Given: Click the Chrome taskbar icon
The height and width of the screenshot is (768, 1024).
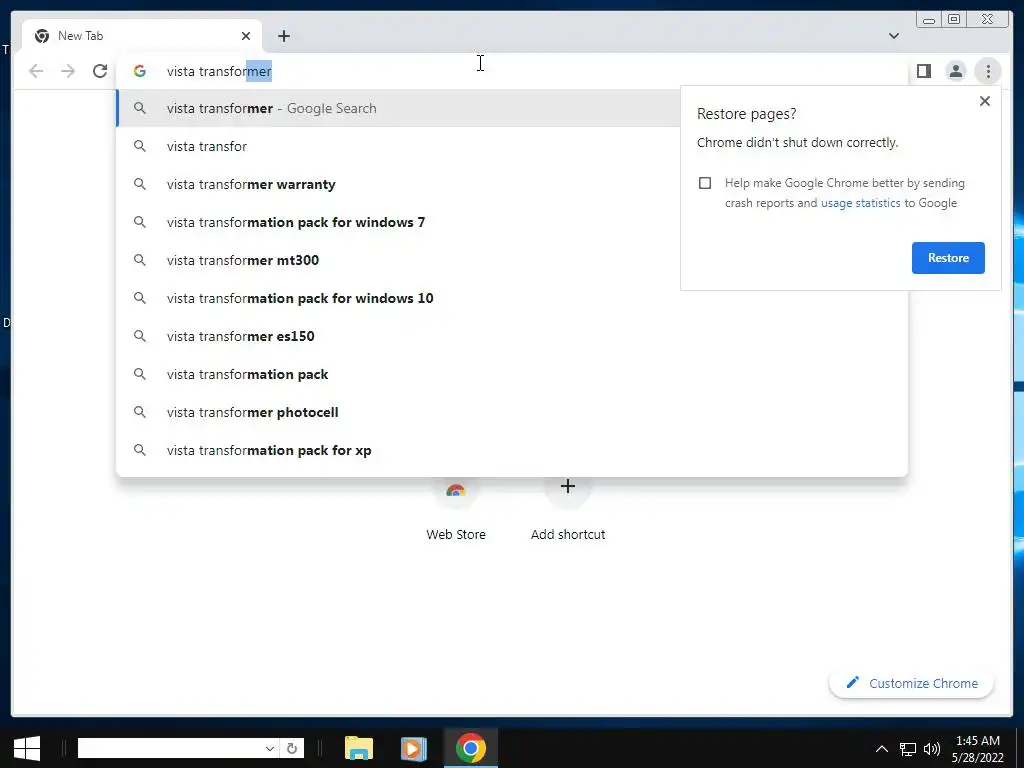Looking at the screenshot, I should click(x=471, y=748).
